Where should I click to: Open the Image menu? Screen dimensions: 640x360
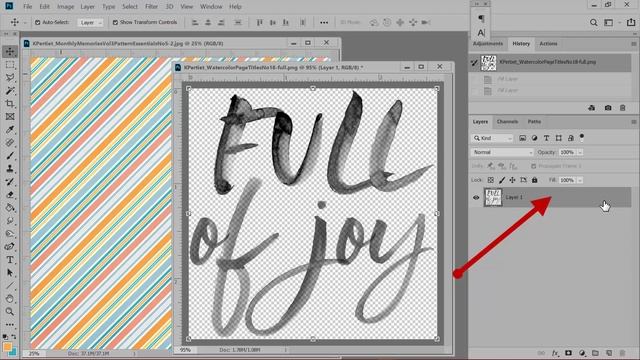(x=65, y=7)
